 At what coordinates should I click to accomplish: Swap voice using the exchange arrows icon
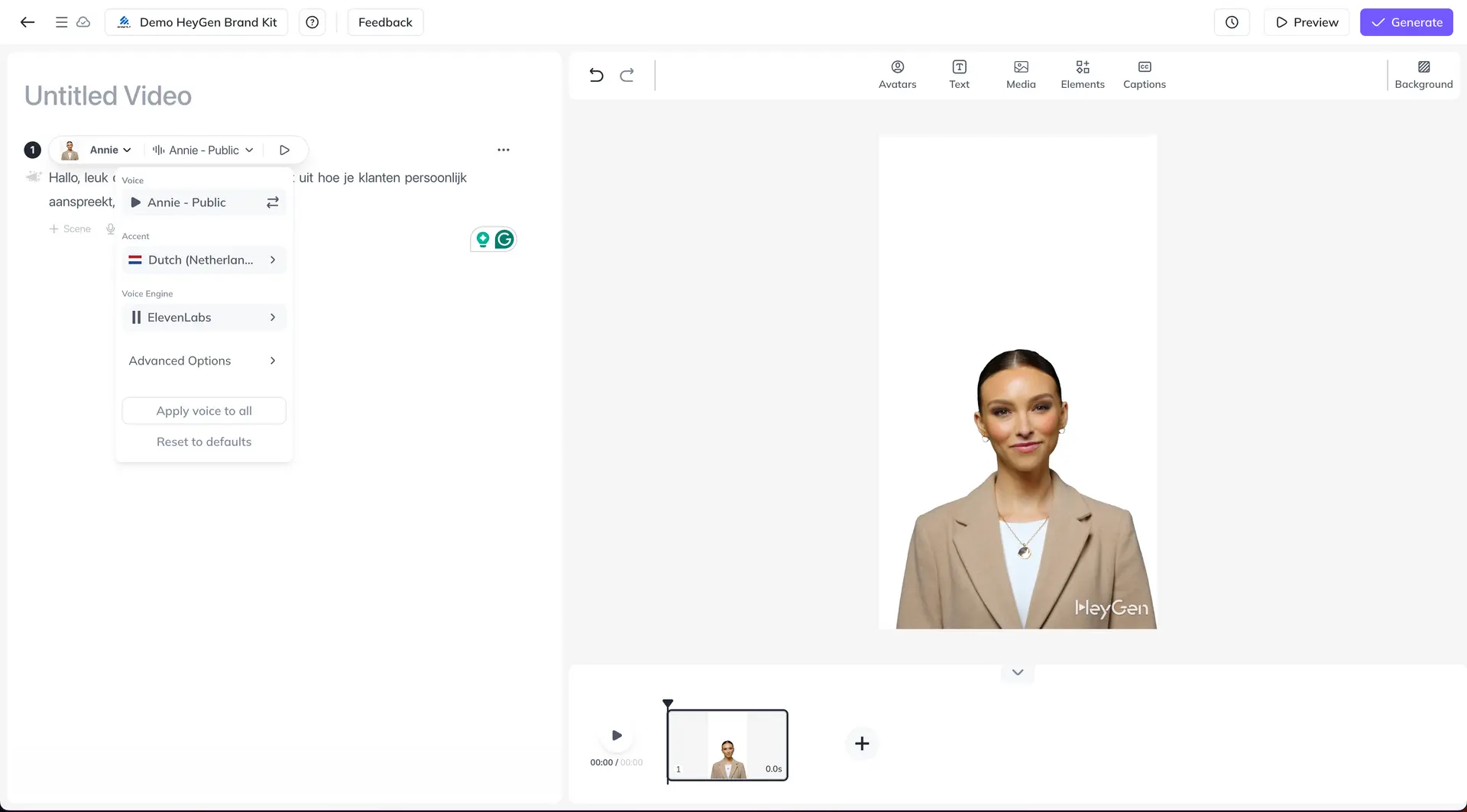point(272,202)
